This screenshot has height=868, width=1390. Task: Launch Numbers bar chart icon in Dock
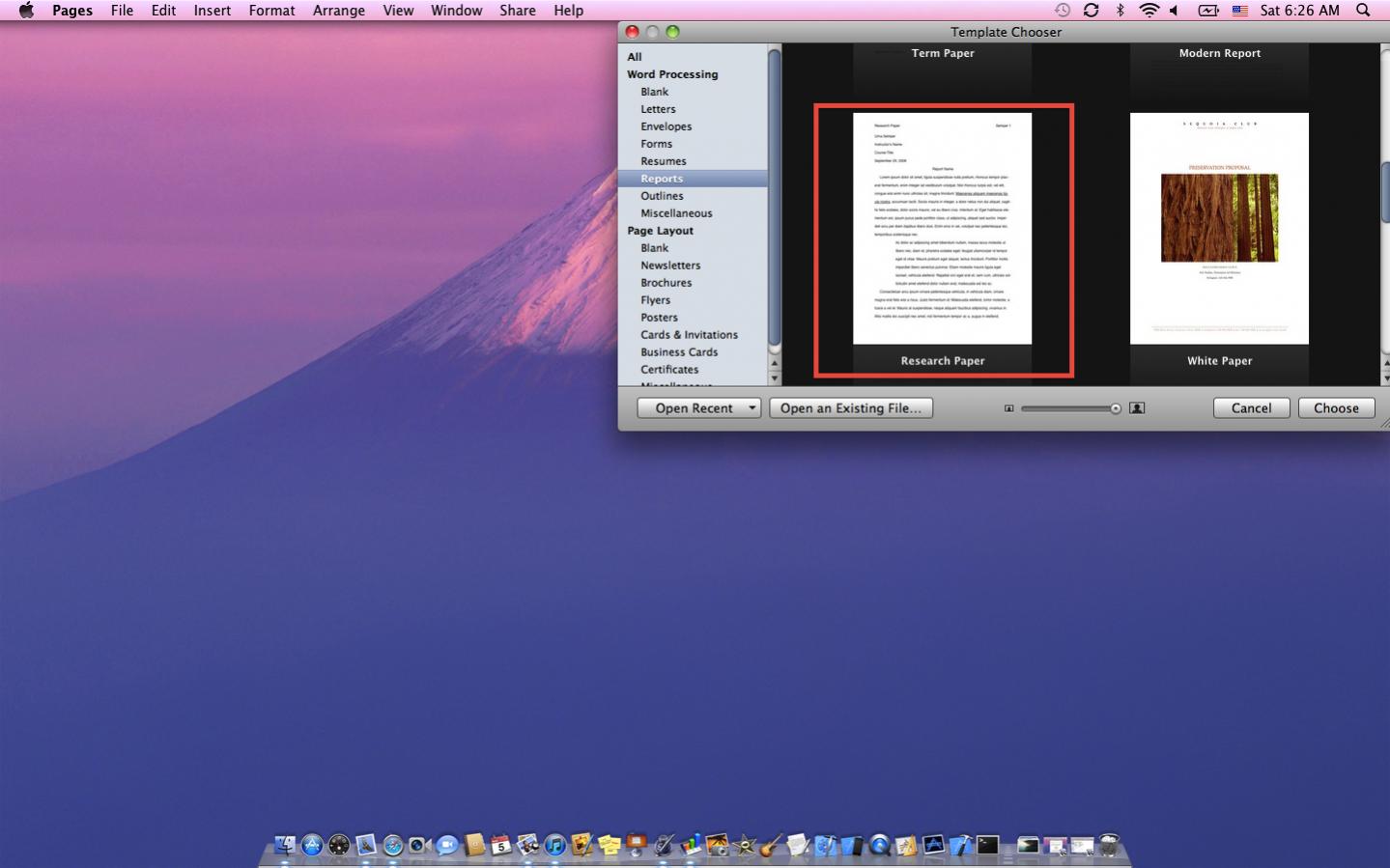tap(690, 846)
